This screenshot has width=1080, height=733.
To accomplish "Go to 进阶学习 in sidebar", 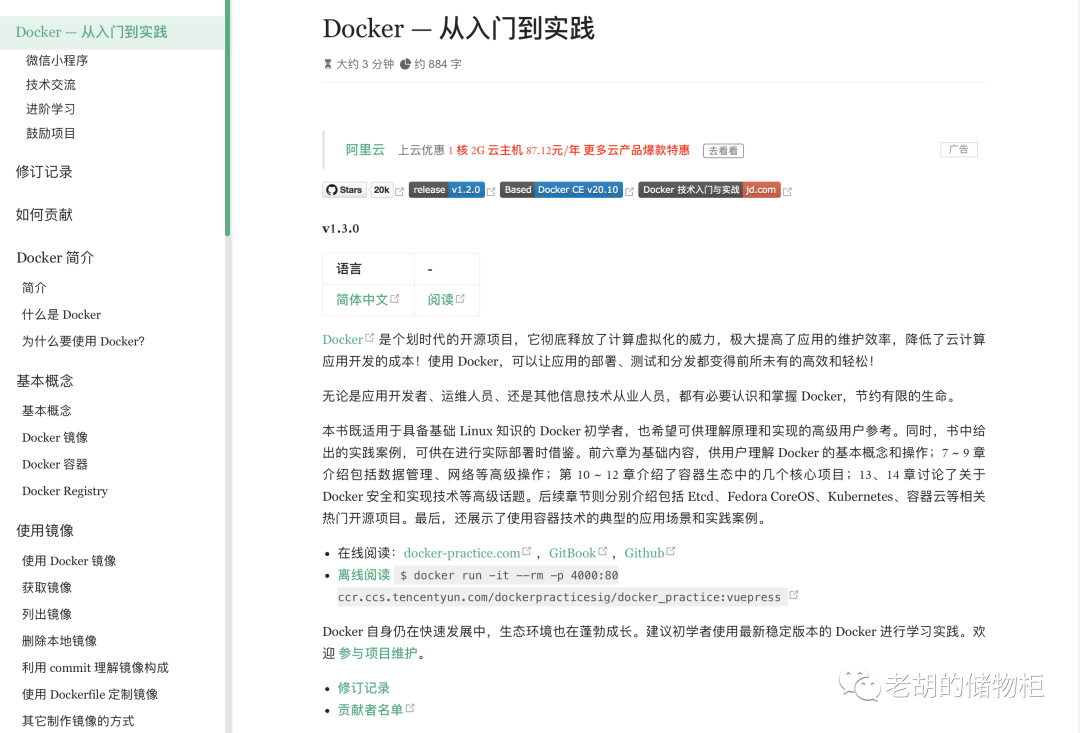I will pyautogui.click(x=51, y=109).
